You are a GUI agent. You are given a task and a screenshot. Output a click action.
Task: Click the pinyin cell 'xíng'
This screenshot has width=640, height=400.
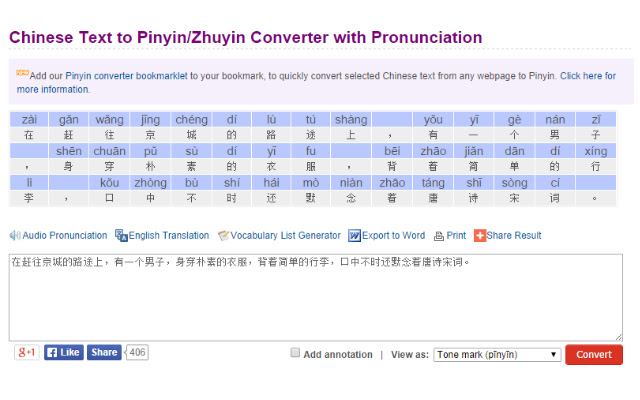click(596, 151)
